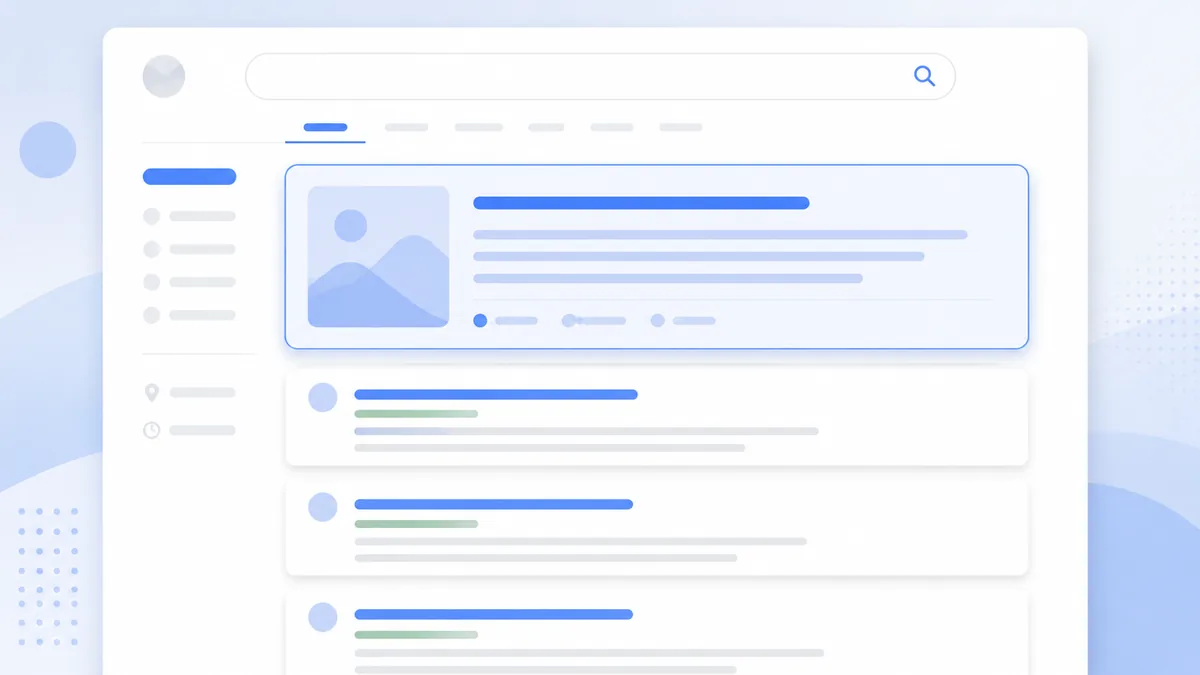Select the active blue underlined tab
This screenshot has width=1200, height=675.
point(325,127)
